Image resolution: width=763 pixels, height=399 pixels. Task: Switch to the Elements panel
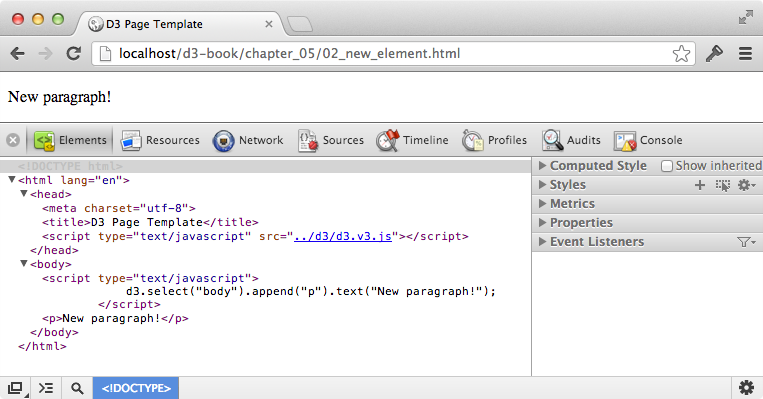pyautogui.click(x=71, y=140)
